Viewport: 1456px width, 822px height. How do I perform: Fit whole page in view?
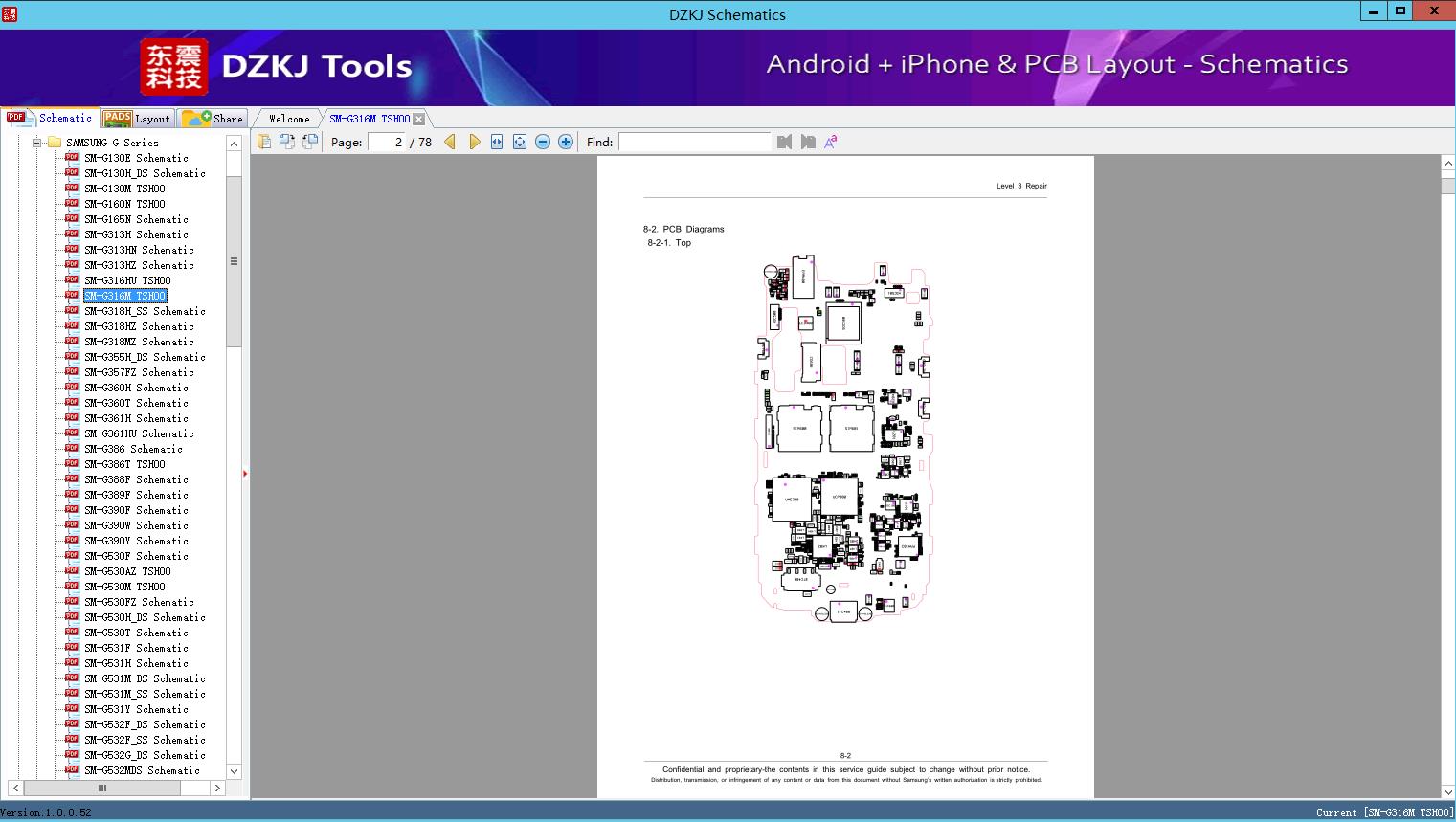click(520, 142)
